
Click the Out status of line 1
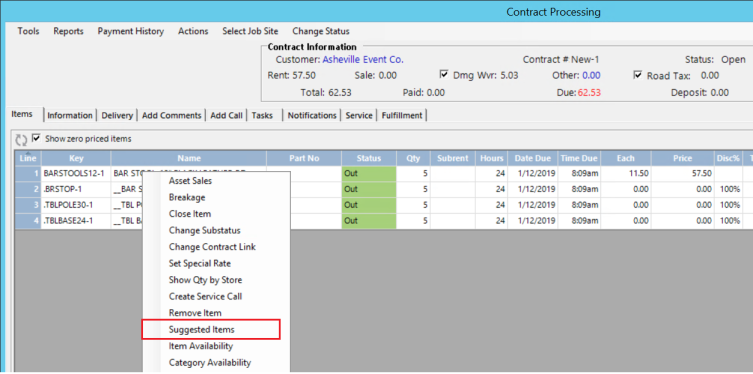pos(369,173)
